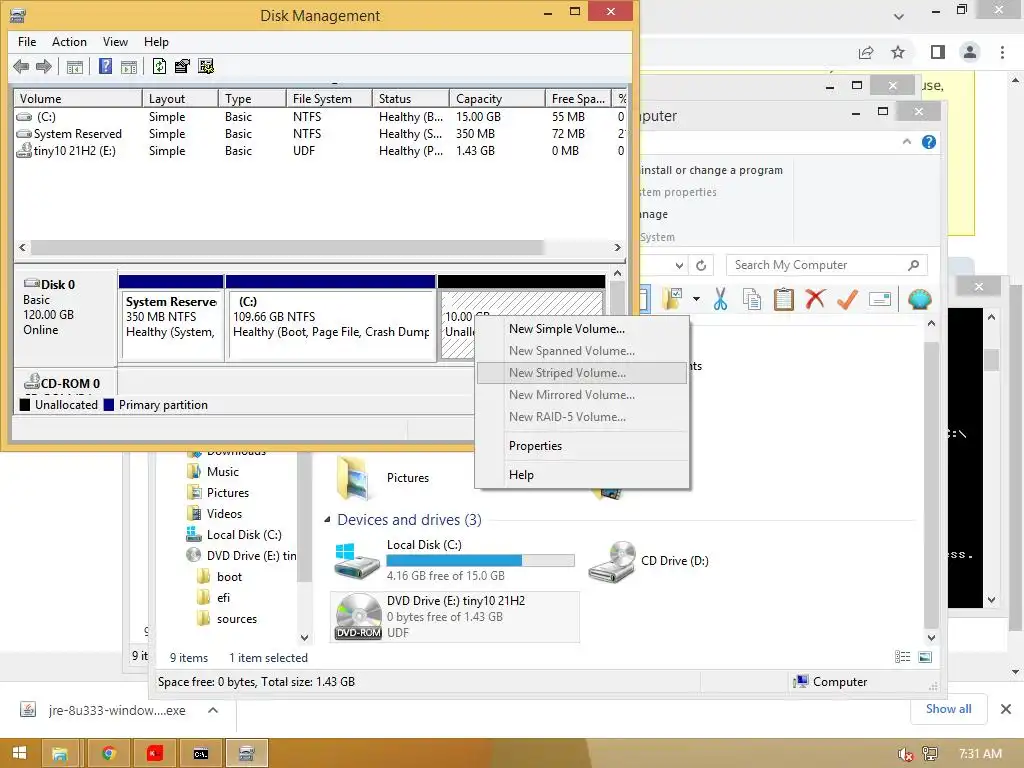Open the File menu in Disk Management
This screenshot has width=1024, height=768.
pos(27,42)
